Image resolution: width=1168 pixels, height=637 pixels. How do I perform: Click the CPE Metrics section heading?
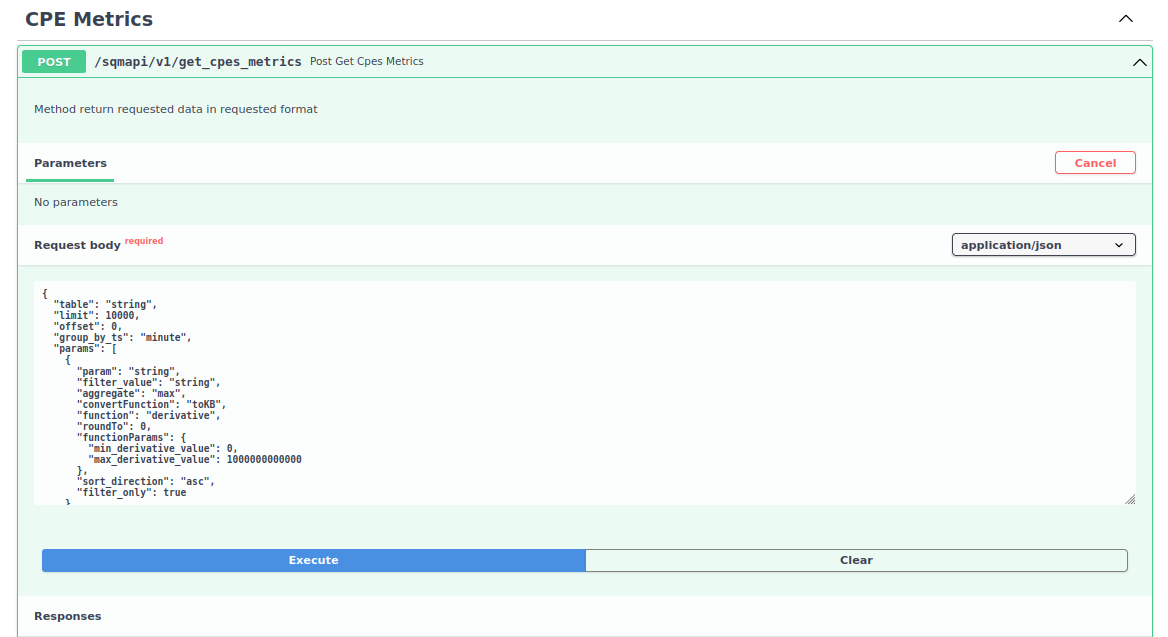pos(89,19)
